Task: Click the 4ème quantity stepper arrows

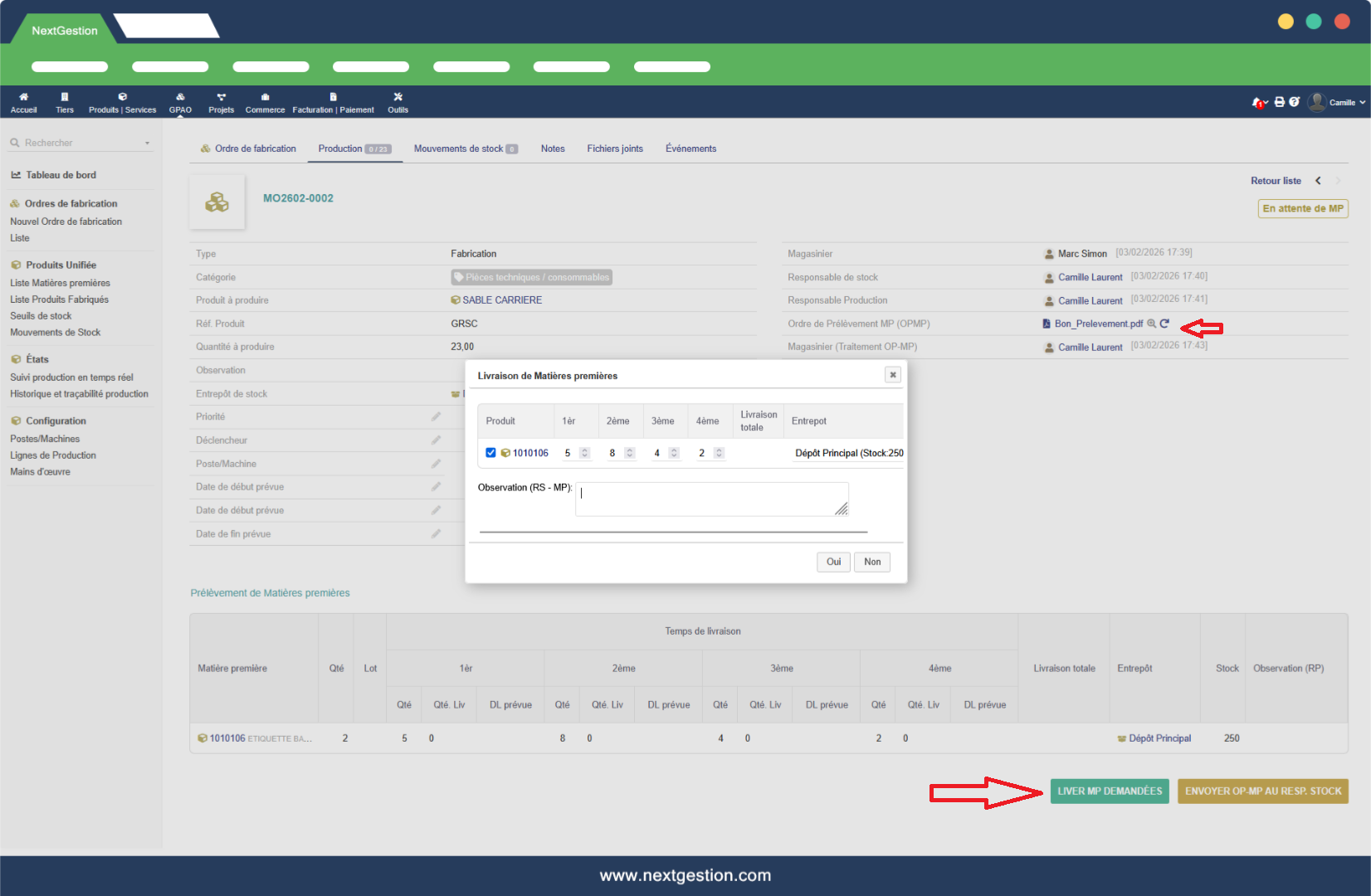Action: pos(719,453)
